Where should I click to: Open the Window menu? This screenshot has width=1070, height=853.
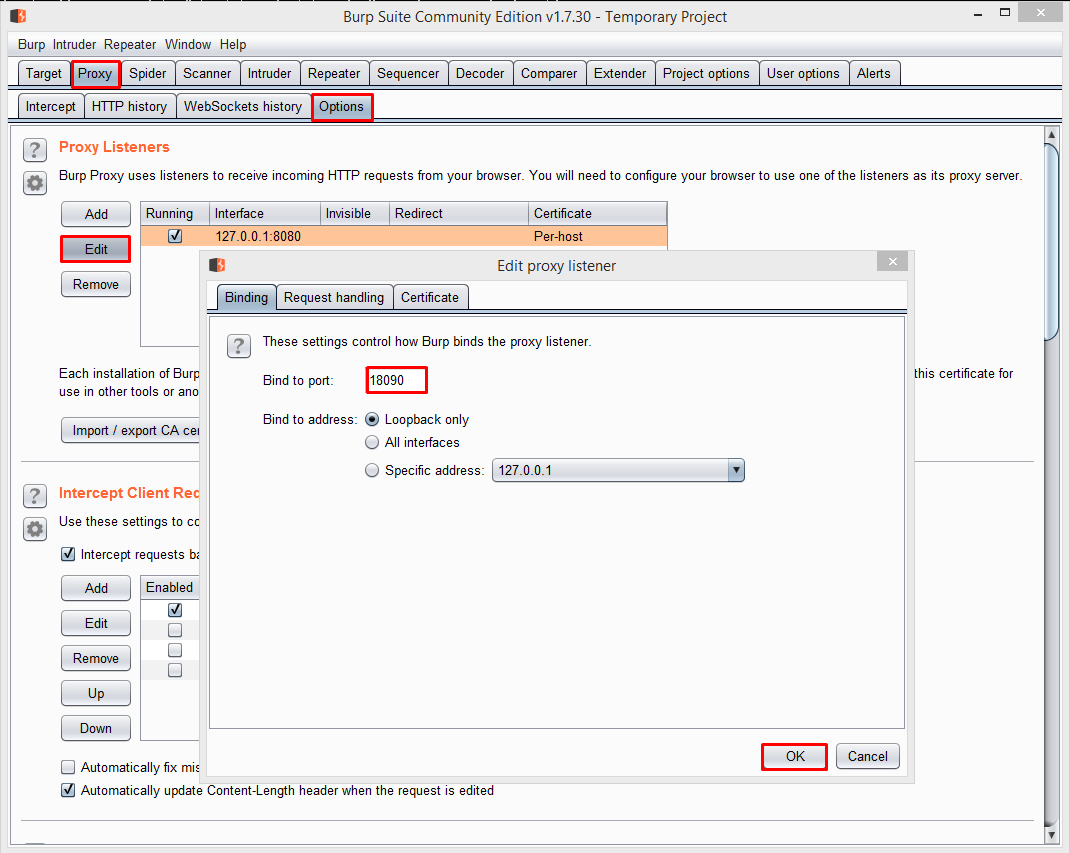point(188,44)
